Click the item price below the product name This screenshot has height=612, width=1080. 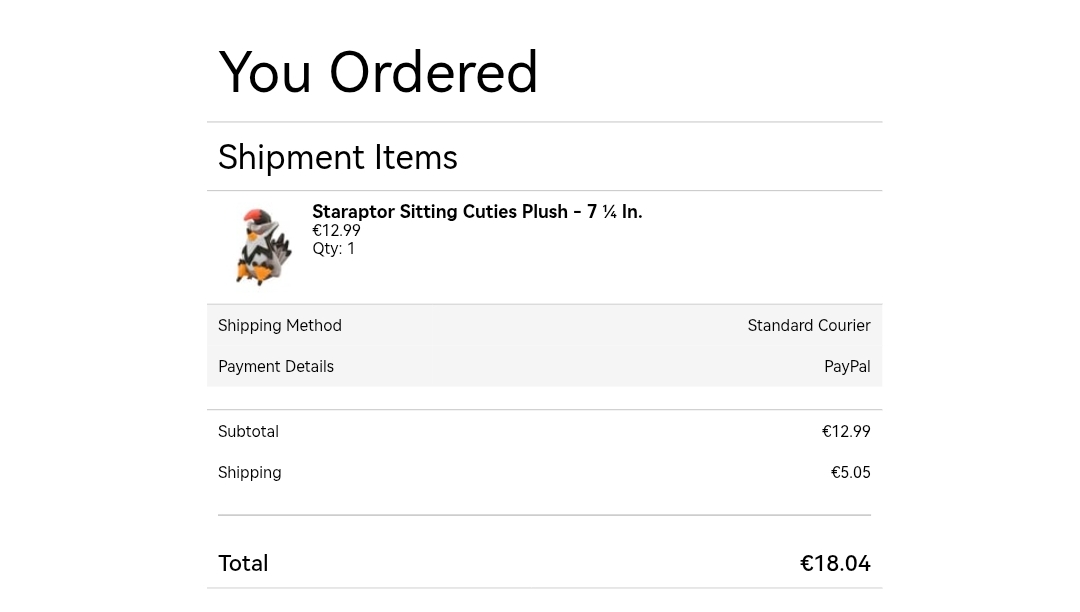[x=336, y=231]
